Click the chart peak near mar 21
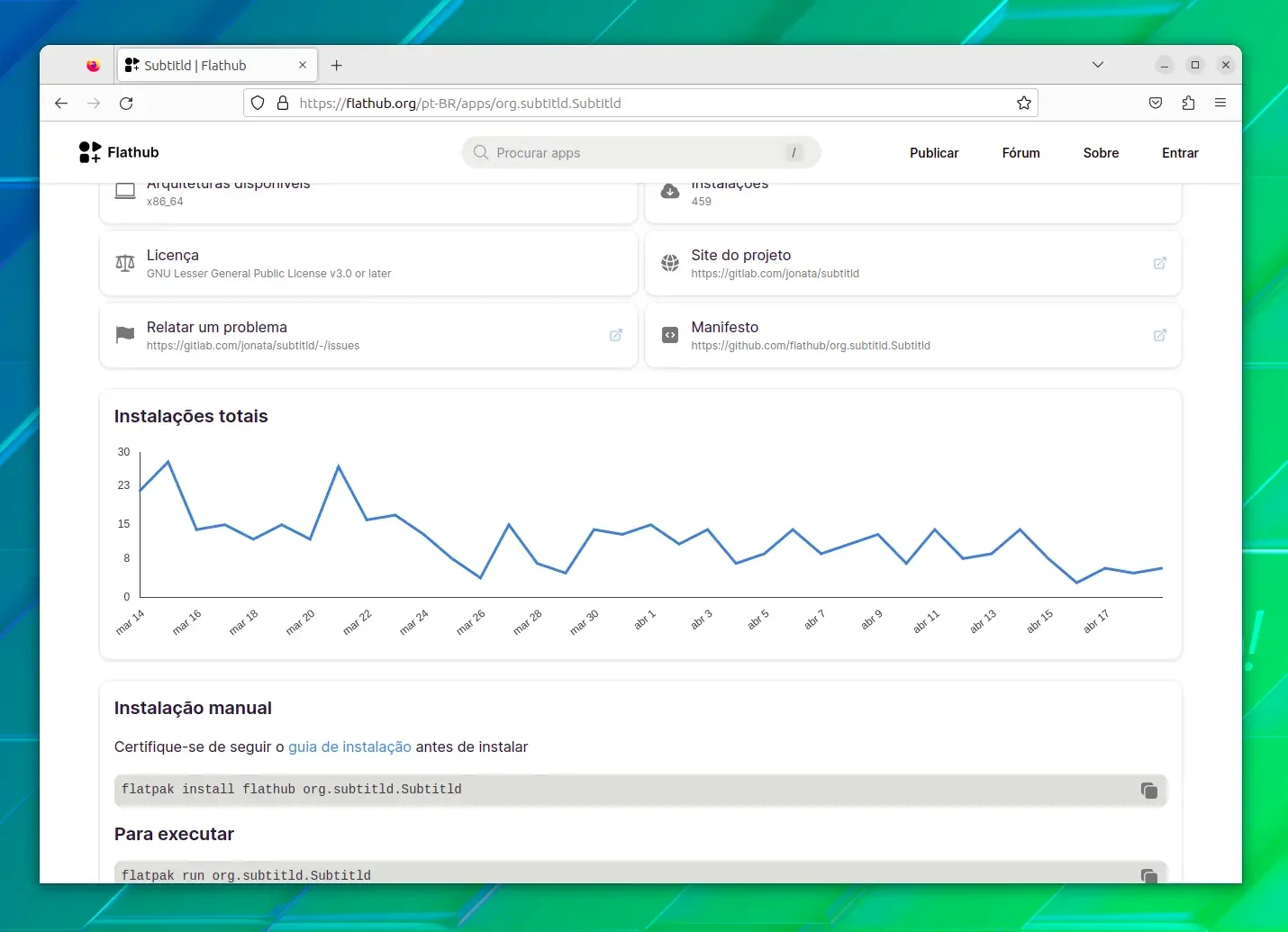1288x932 pixels. (x=339, y=466)
